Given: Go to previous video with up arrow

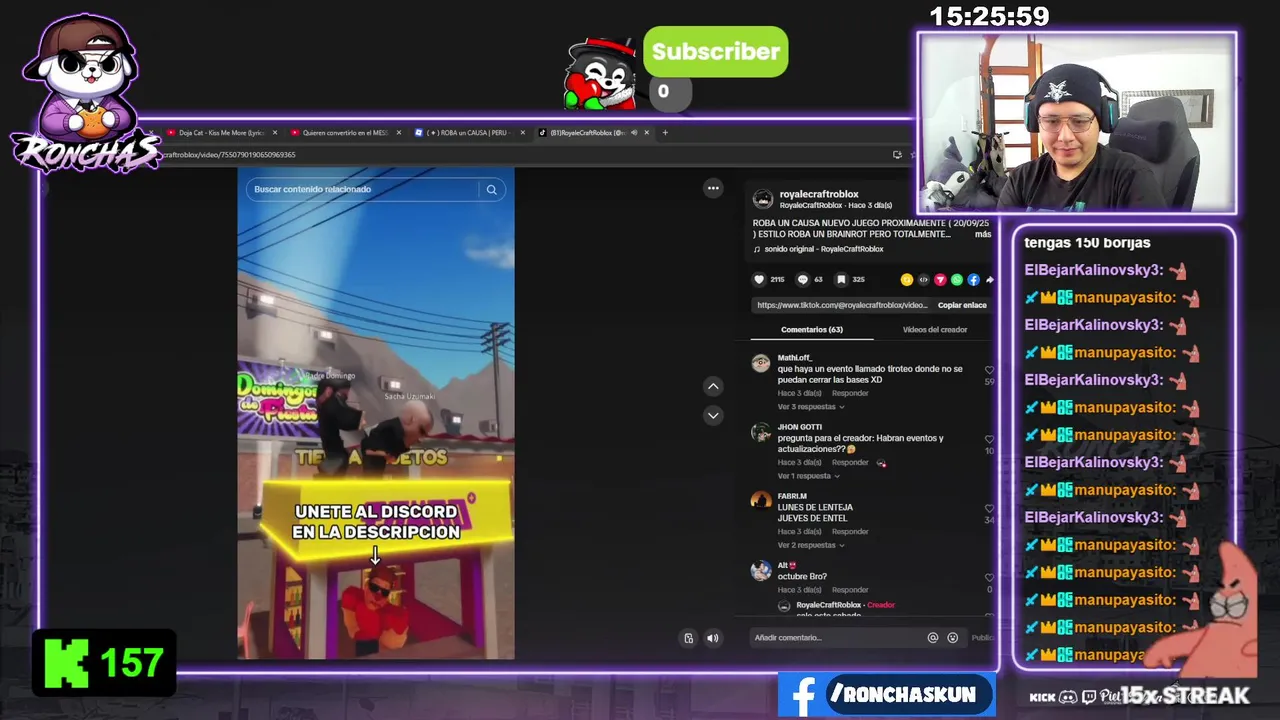Looking at the screenshot, I should (x=713, y=386).
